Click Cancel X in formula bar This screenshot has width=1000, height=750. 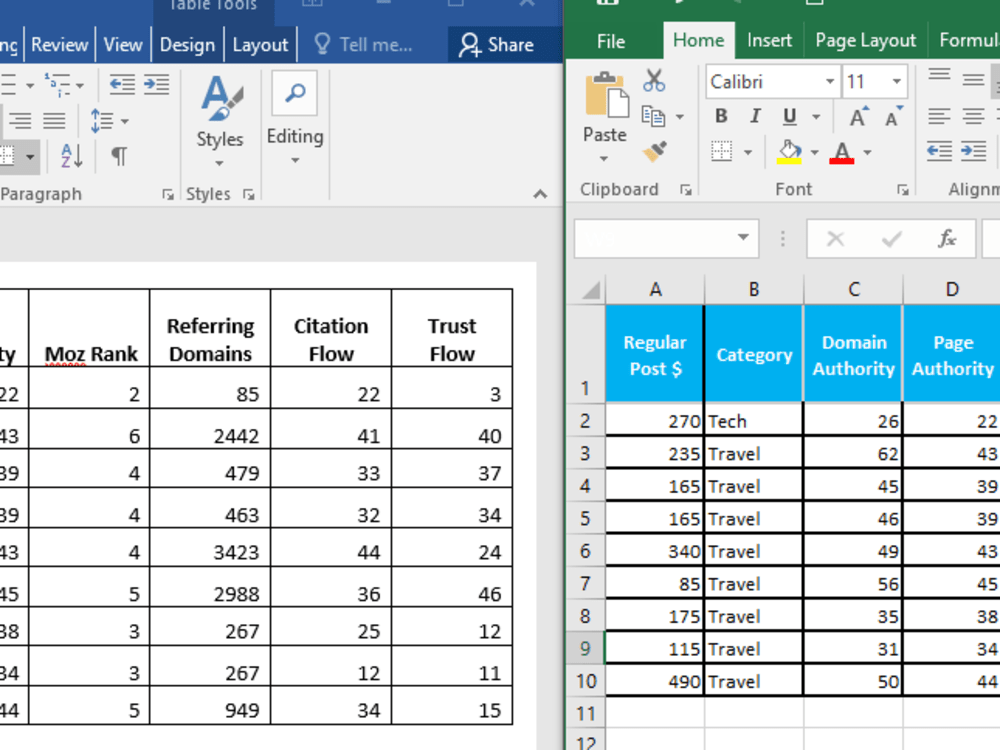pyautogui.click(x=835, y=239)
